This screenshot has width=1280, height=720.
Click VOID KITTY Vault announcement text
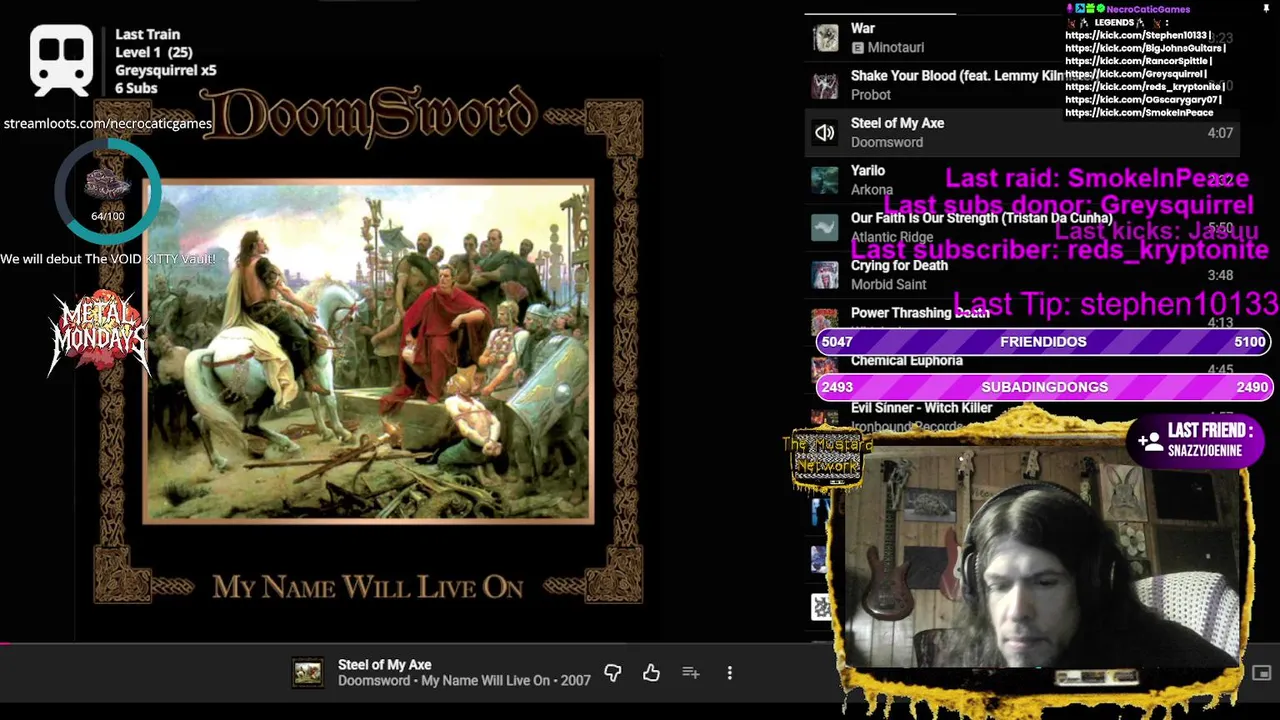(107, 259)
